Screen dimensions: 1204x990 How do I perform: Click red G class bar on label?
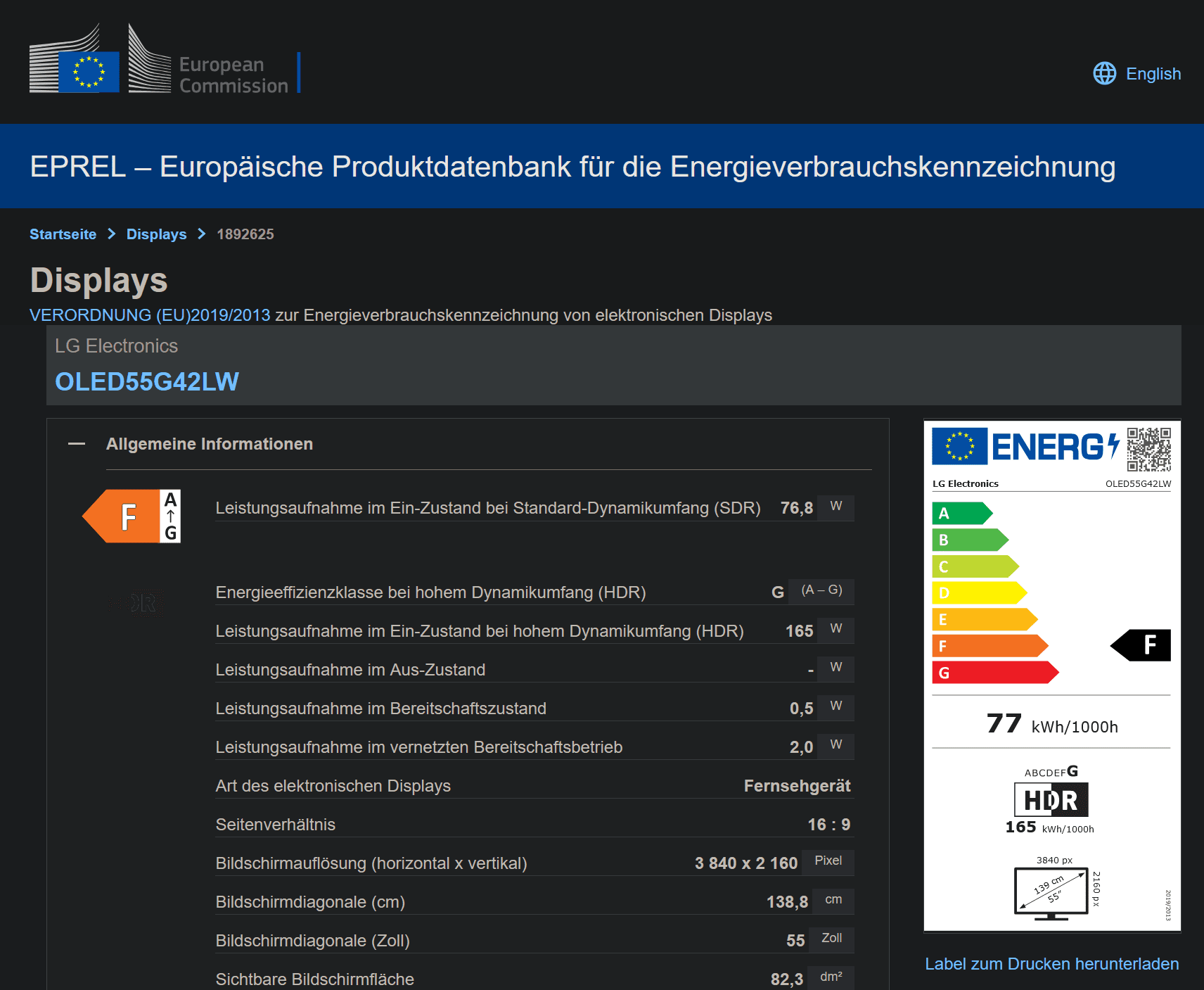tap(995, 673)
